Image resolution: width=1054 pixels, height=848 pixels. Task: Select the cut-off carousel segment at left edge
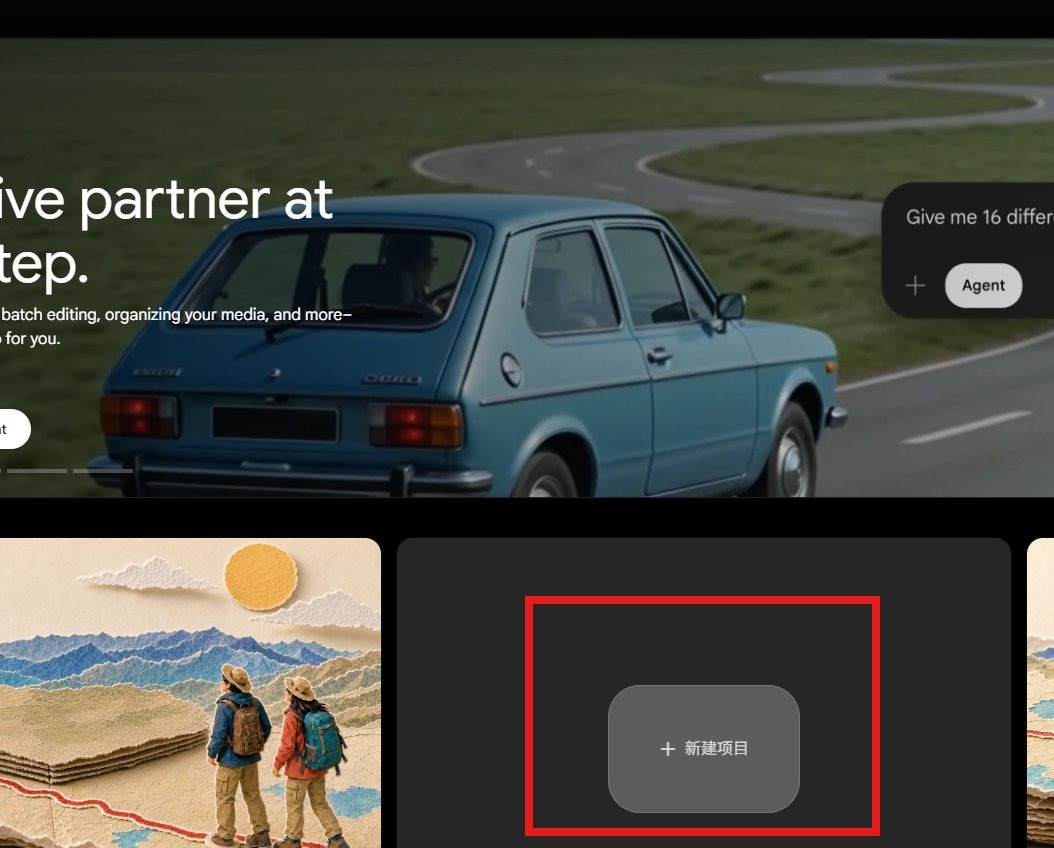[1, 471]
